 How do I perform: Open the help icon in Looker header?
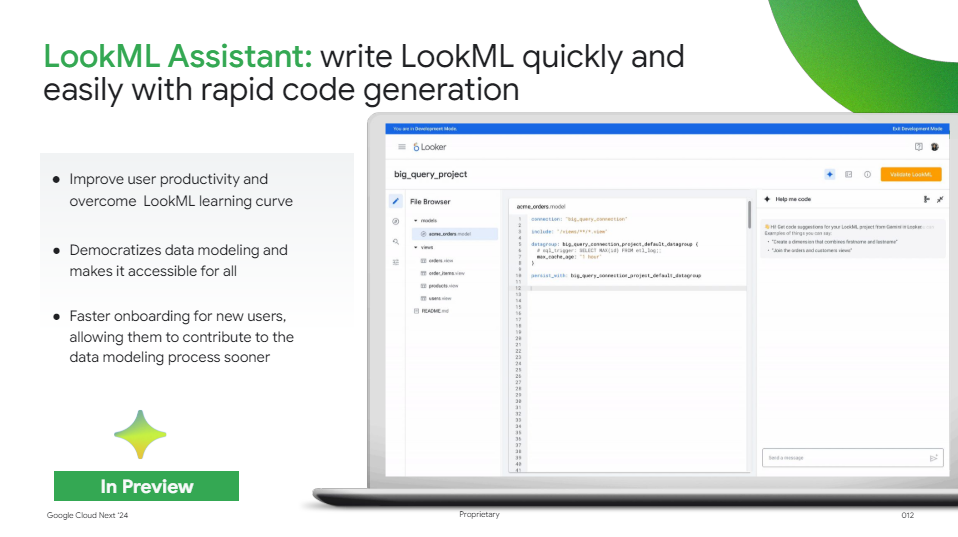[918, 147]
